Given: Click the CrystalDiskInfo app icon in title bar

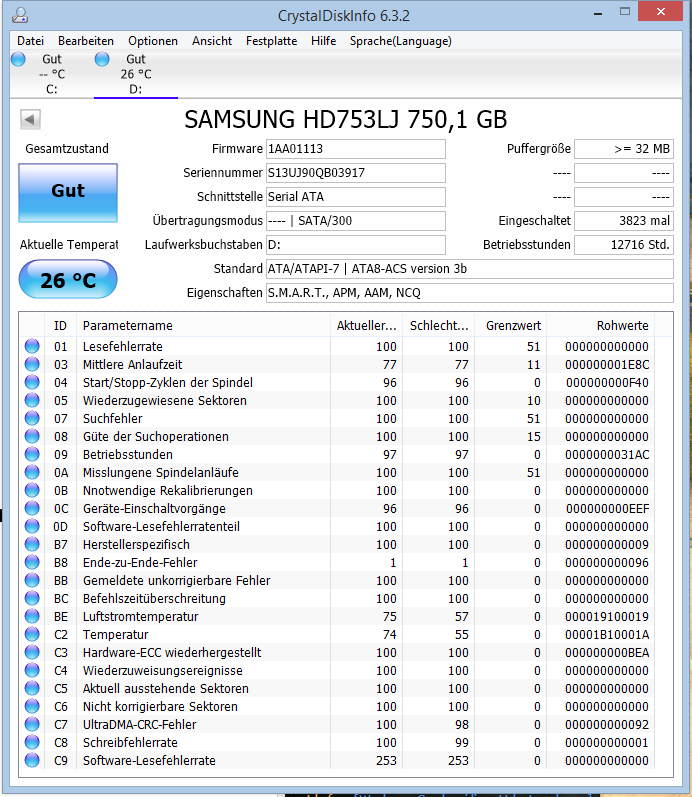Looking at the screenshot, I should [x=20, y=15].
